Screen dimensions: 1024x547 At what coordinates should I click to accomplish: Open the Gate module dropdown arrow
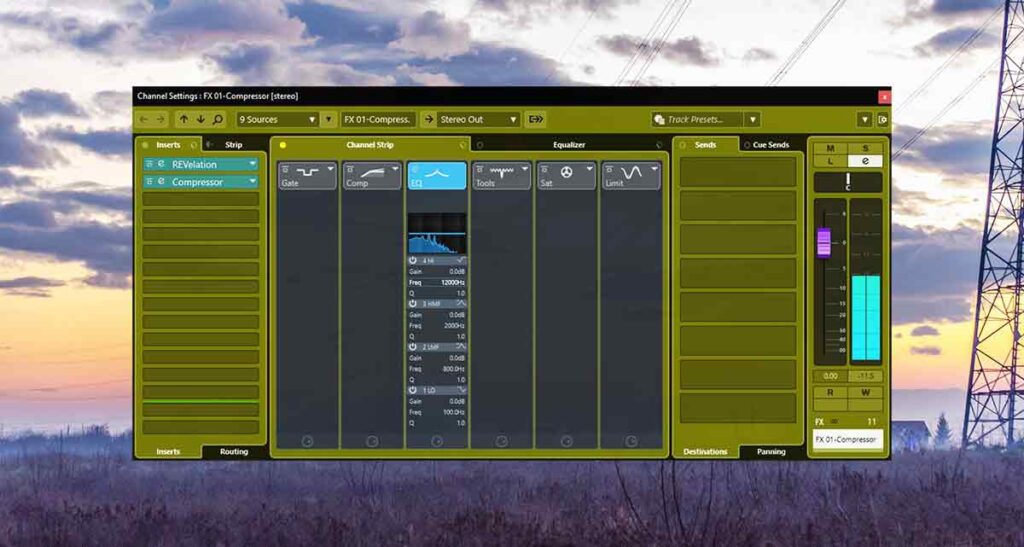tap(330, 168)
